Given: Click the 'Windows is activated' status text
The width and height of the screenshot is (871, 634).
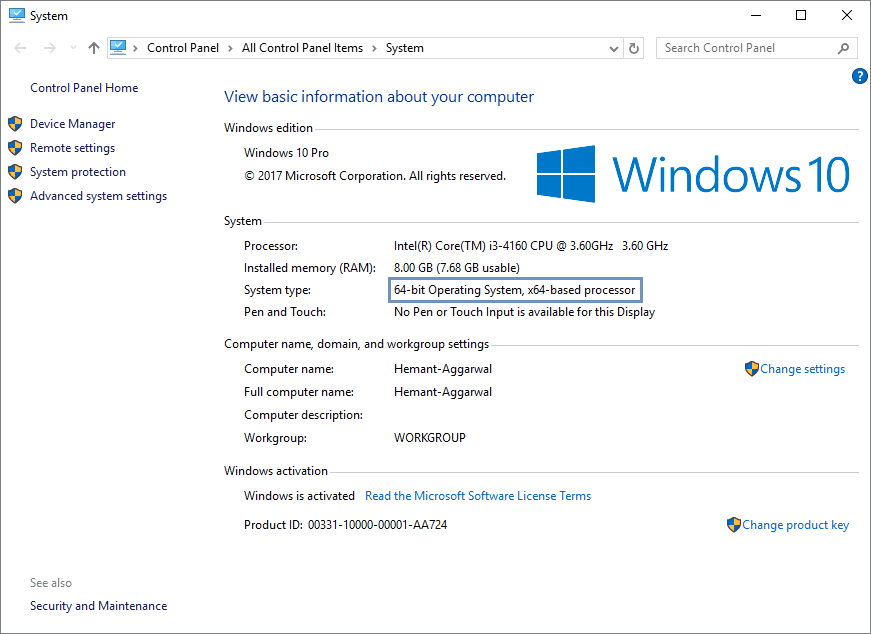Looking at the screenshot, I should click(299, 496).
